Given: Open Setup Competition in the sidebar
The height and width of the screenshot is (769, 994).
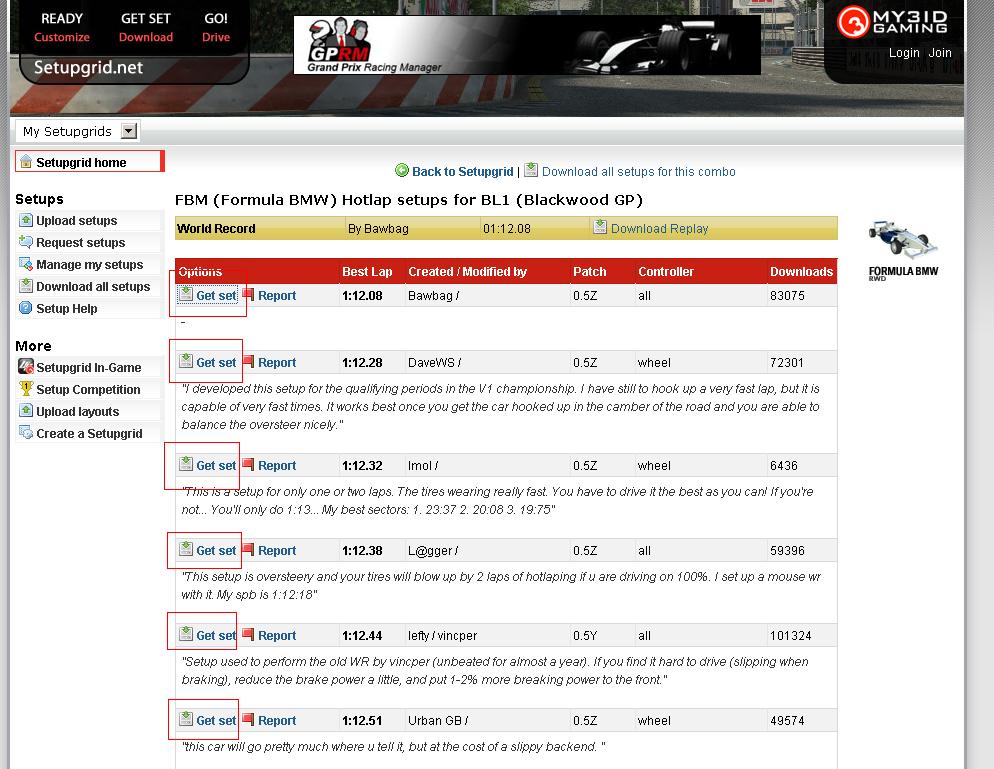Looking at the screenshot, I should 88,389.
